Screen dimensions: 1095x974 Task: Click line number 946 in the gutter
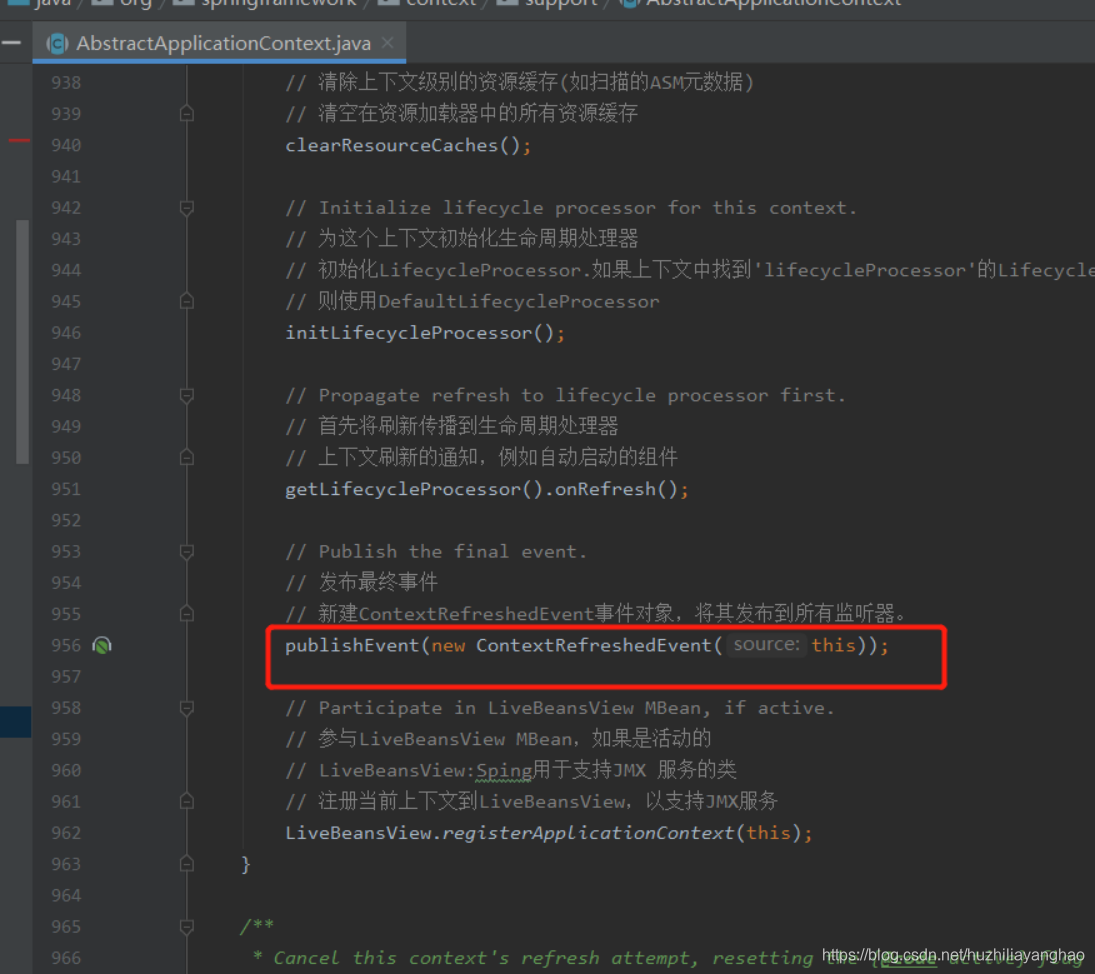66,333
